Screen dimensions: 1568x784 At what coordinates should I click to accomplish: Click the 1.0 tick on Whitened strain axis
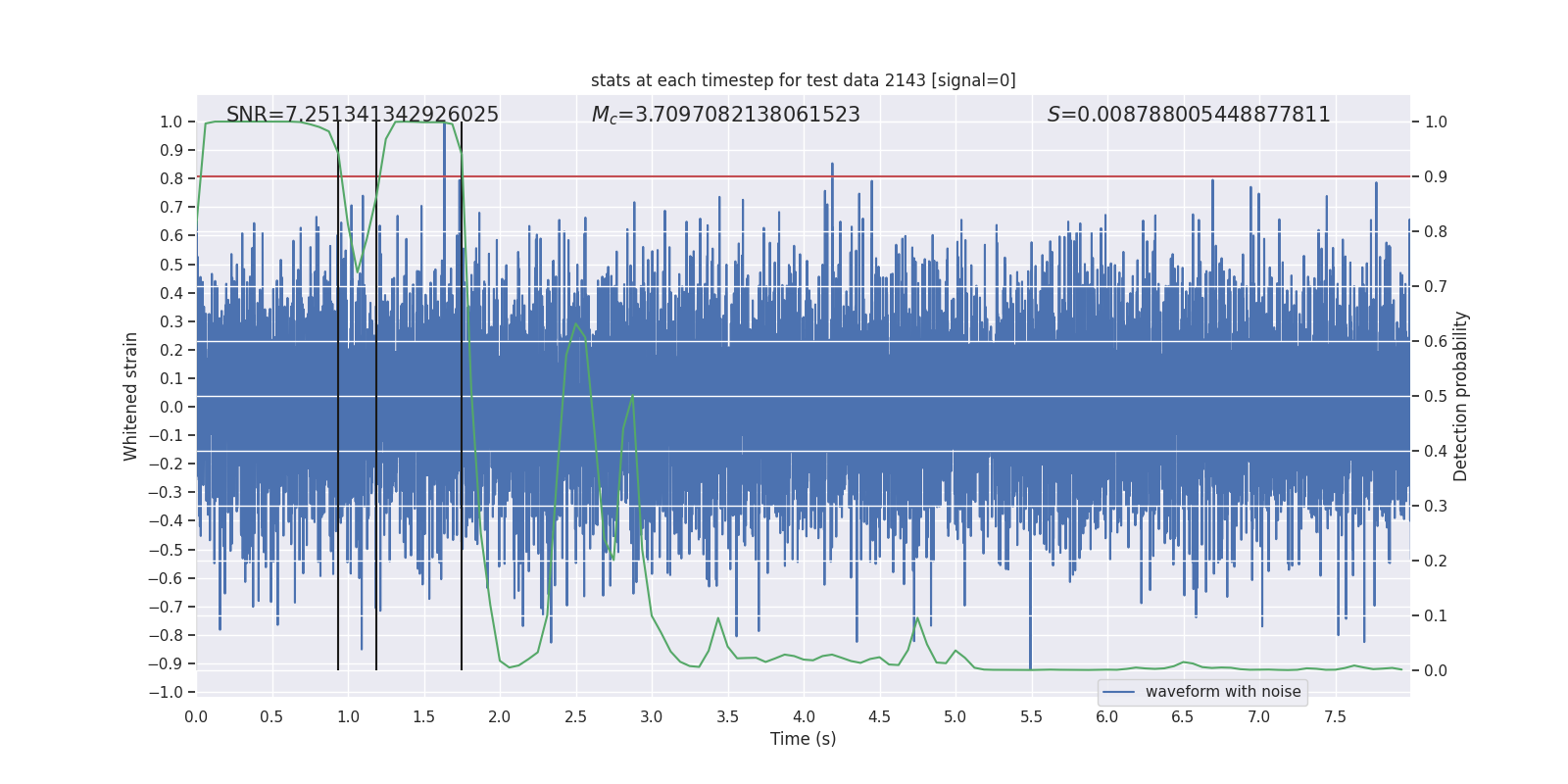point(171,122)
